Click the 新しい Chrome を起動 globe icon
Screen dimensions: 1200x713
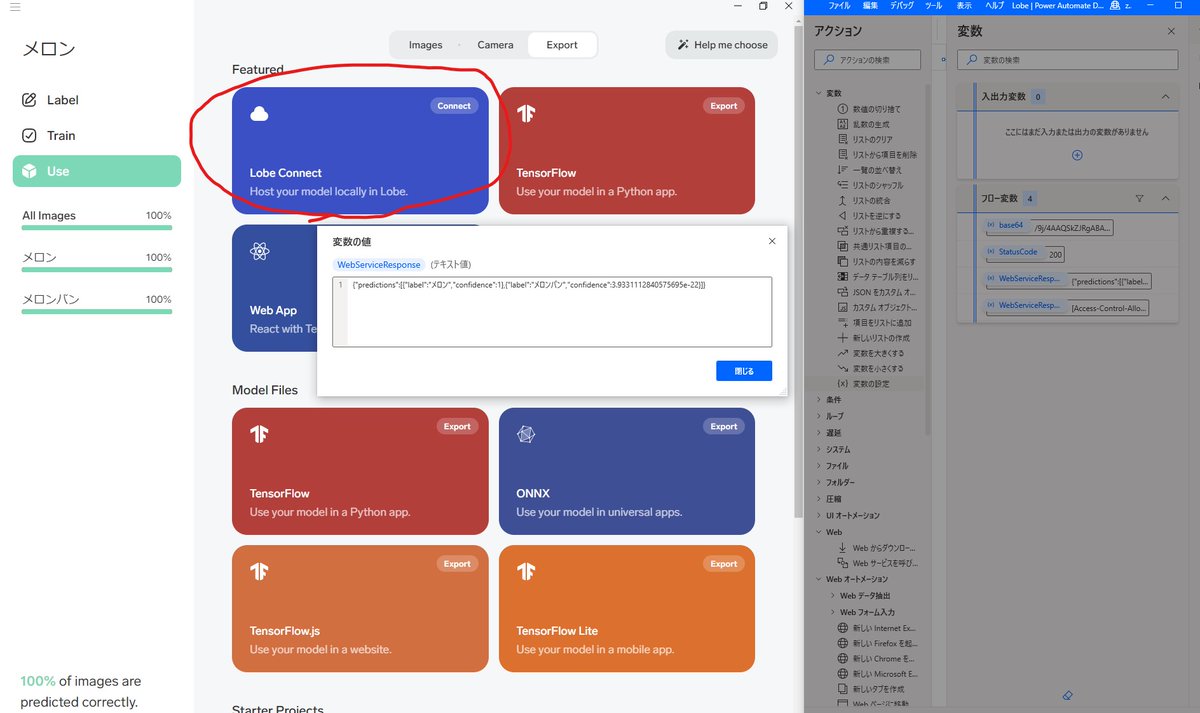point(843,659)
